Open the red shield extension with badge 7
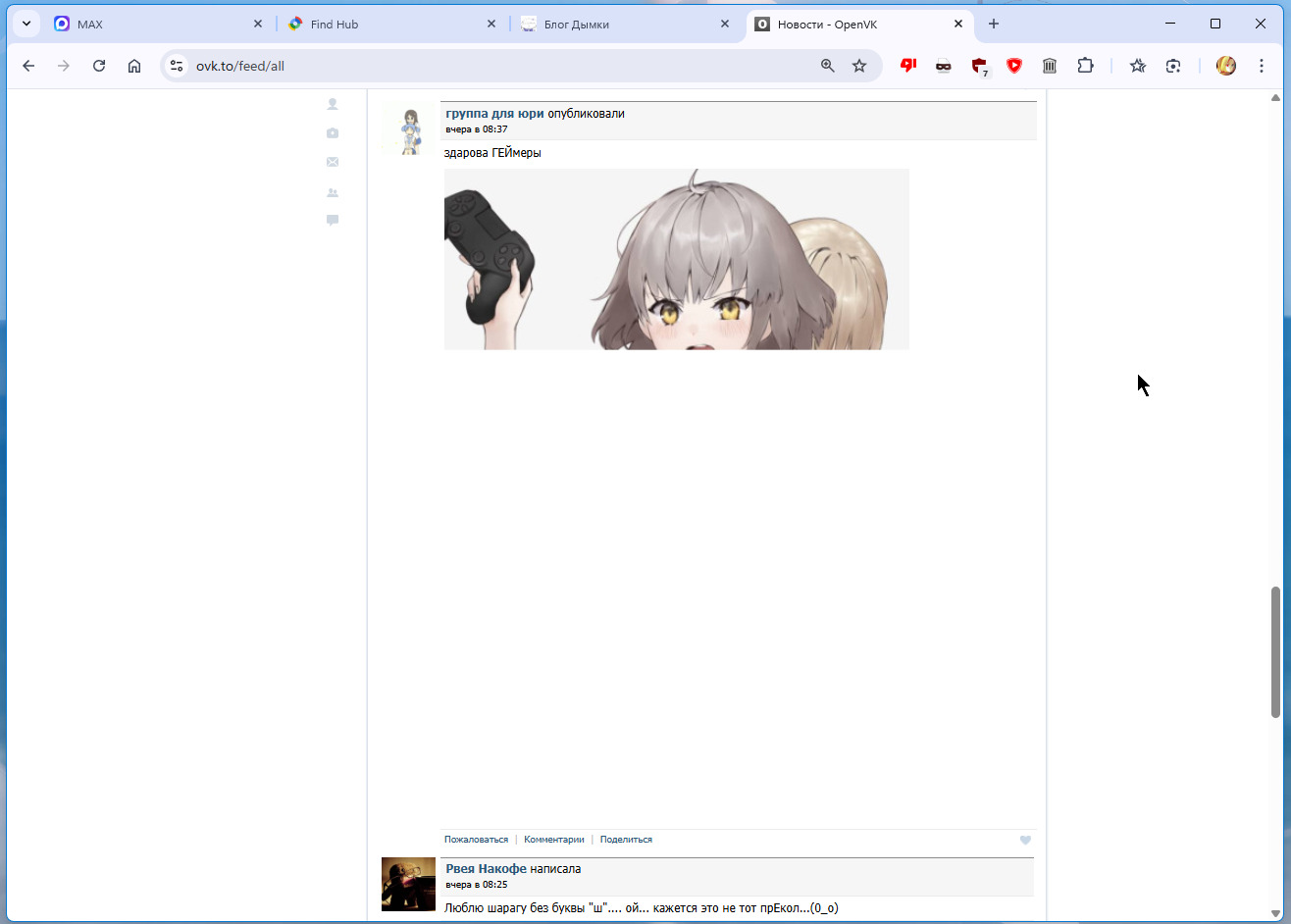 coord(979,66)
